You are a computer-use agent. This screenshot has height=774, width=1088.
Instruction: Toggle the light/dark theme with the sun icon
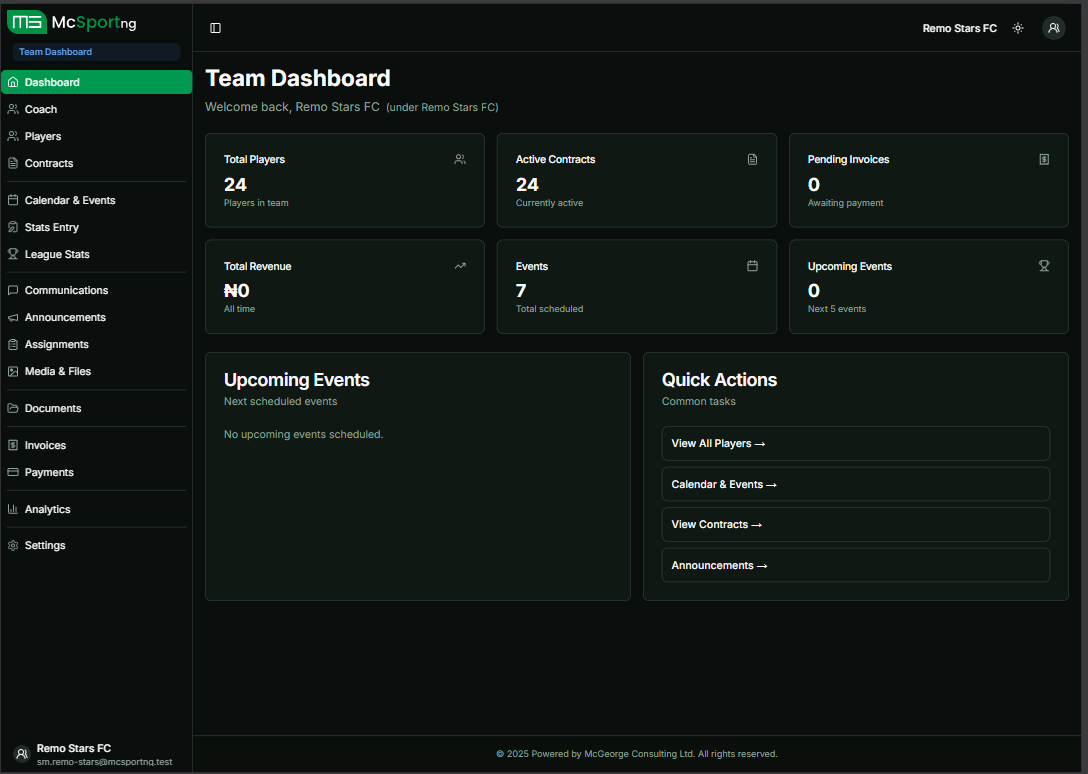pyautogui.click(x=1018, y=28)
